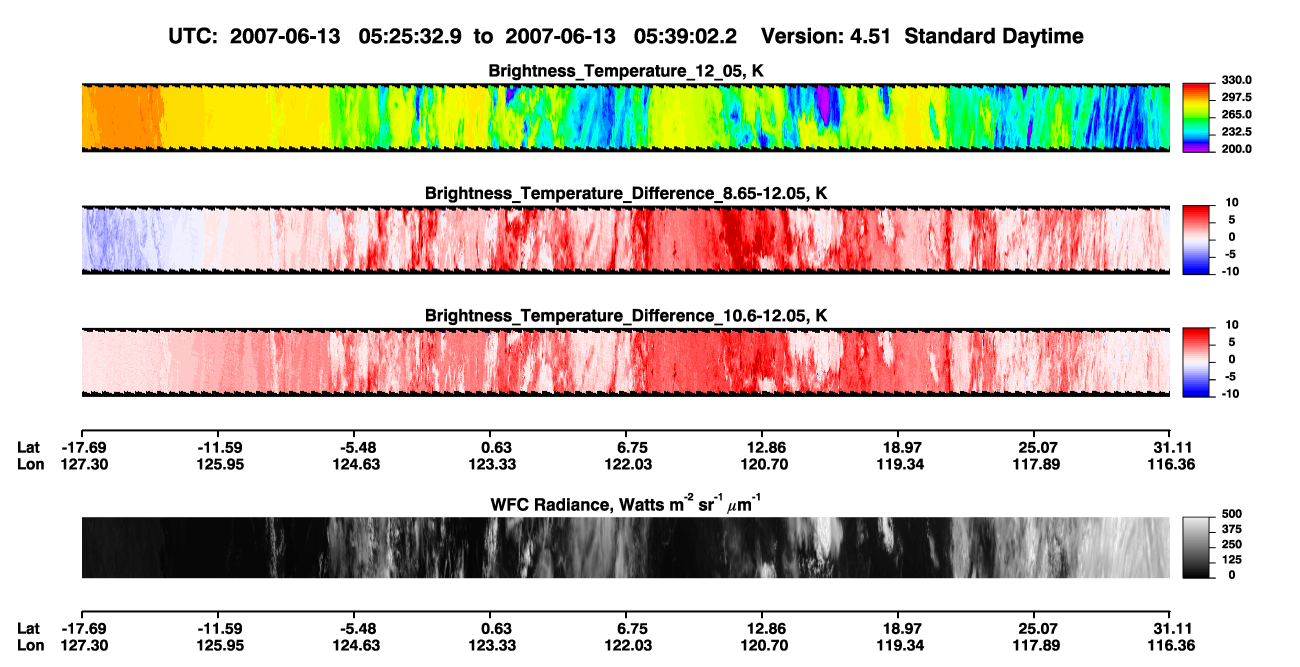Click the 'Brightness_Temperature_12_05, K' panel title

pyautogui.click(x=626, y=71)
